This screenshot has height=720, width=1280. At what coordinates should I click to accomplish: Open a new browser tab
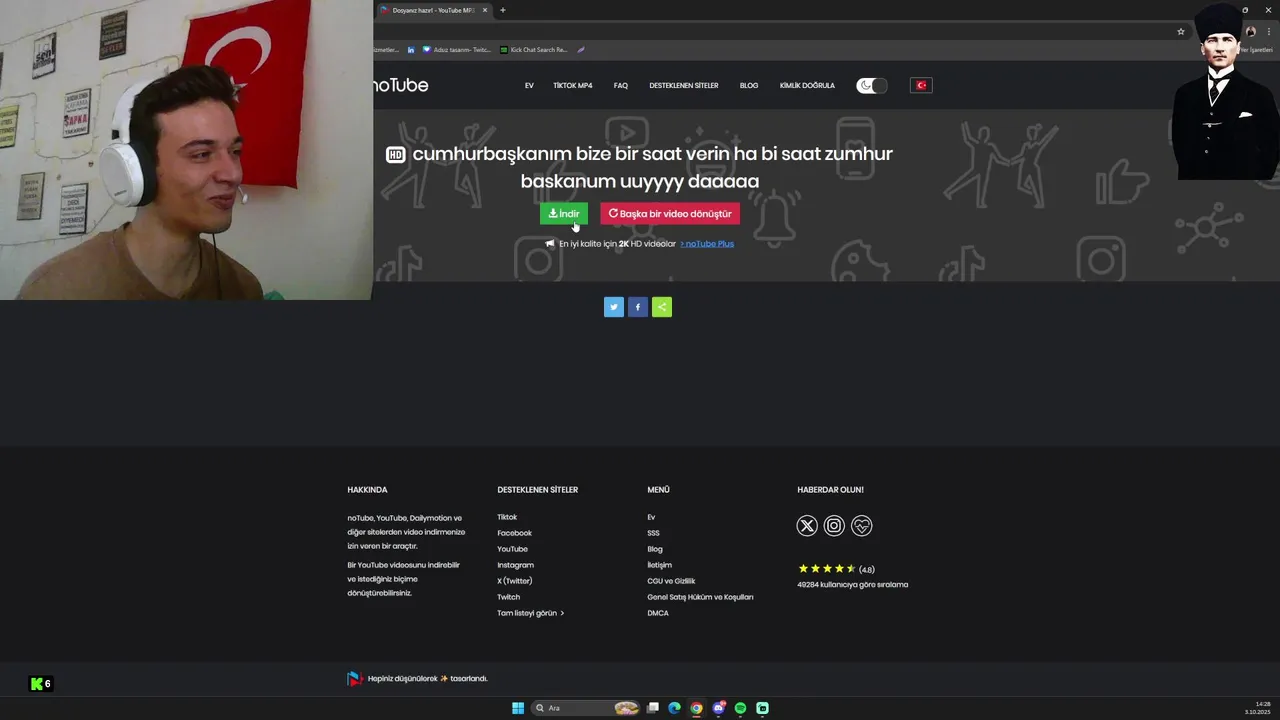(x=503, y=10)
